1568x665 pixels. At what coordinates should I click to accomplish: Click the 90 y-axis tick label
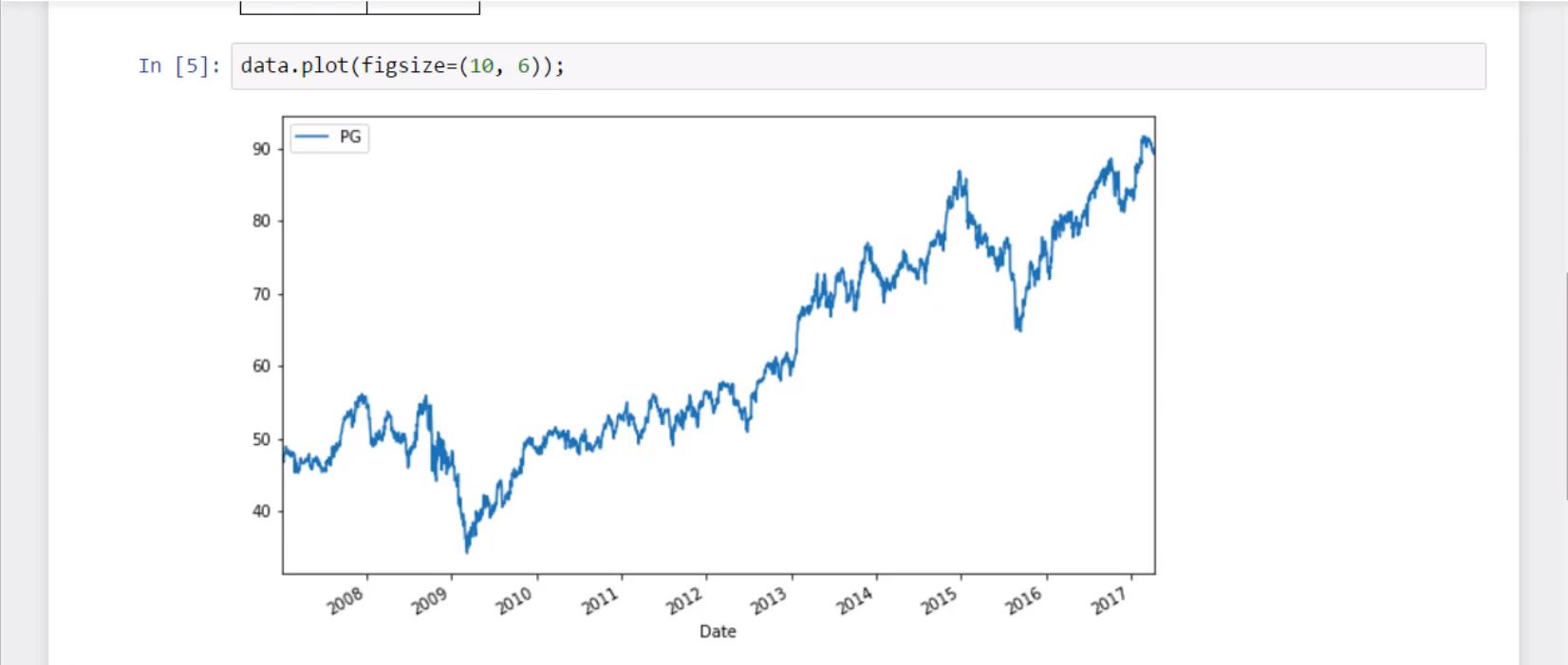pos(261,149)
